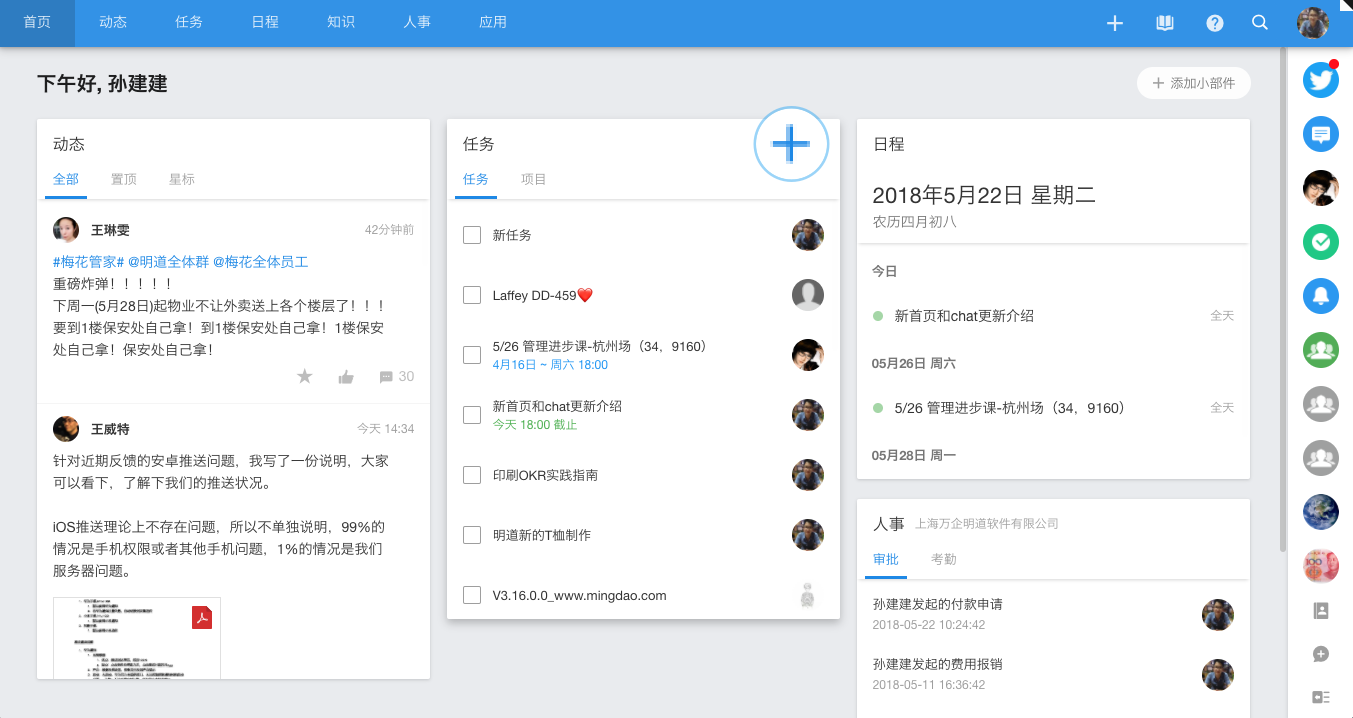Click the @明道全体群 mention link
Screen dimensions: 1353x718
pos(167,262)
